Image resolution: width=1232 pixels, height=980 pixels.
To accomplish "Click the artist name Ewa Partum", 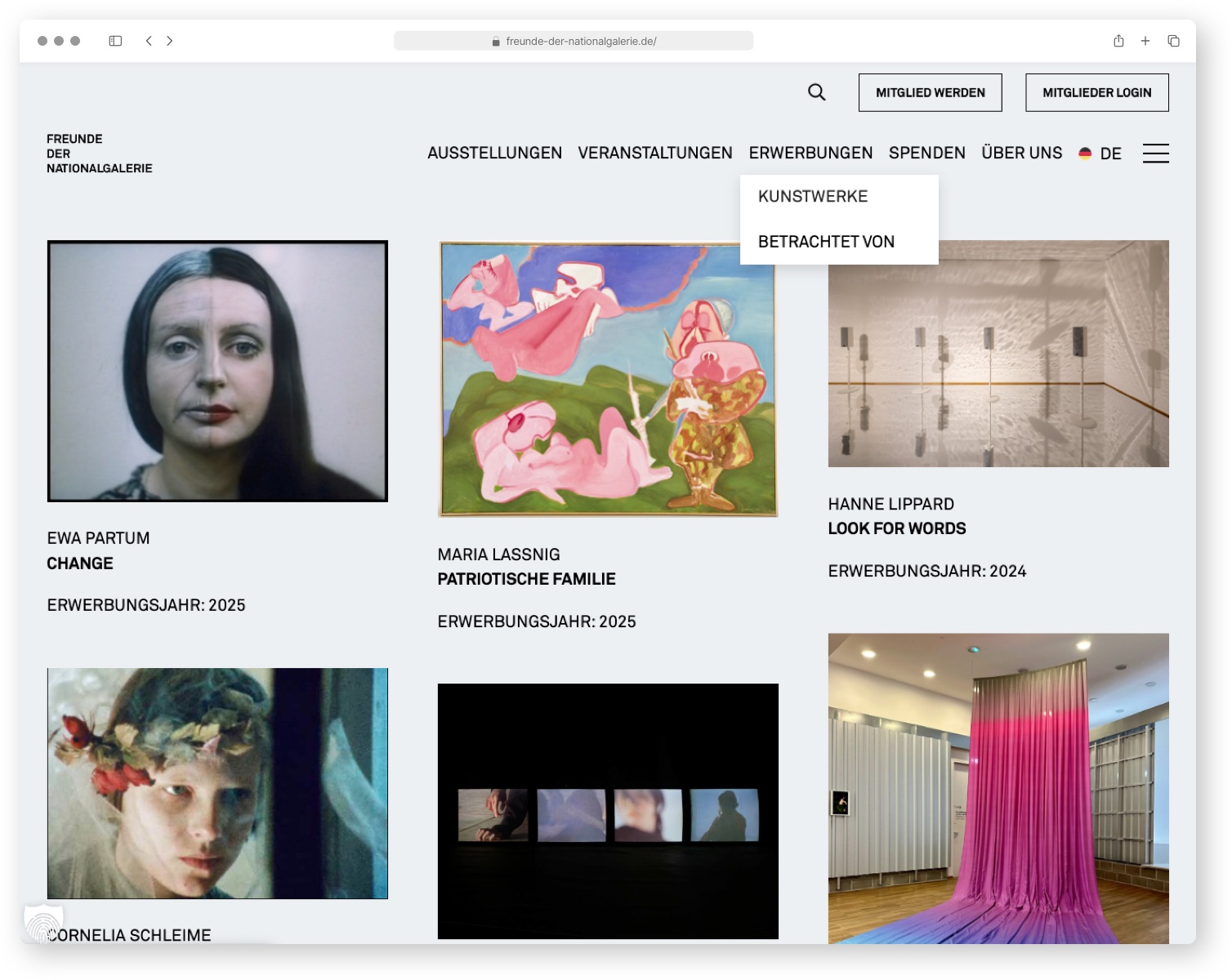I will [x=98, y=538].
